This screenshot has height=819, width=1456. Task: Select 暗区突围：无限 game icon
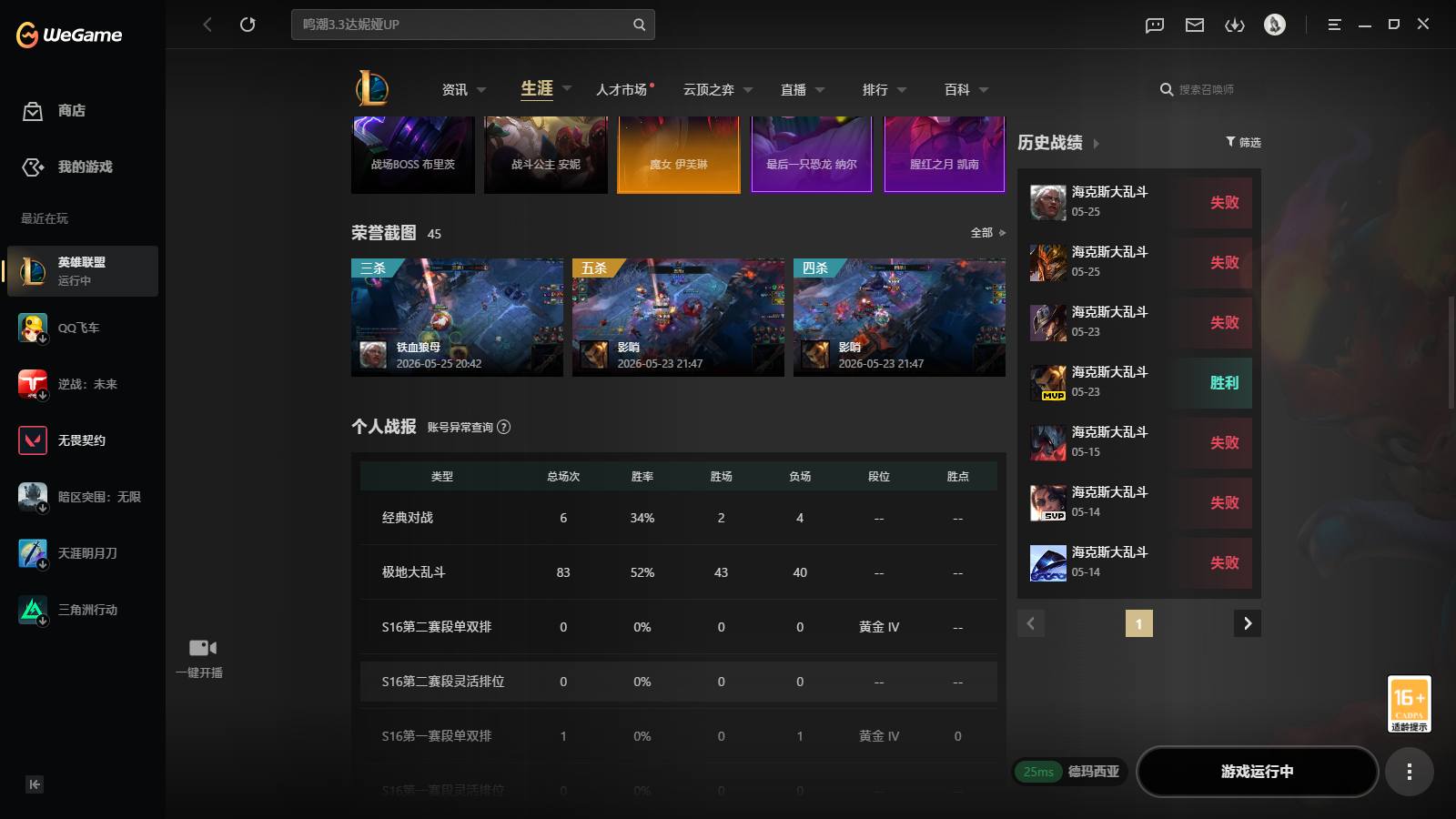(x=33, y=497)
